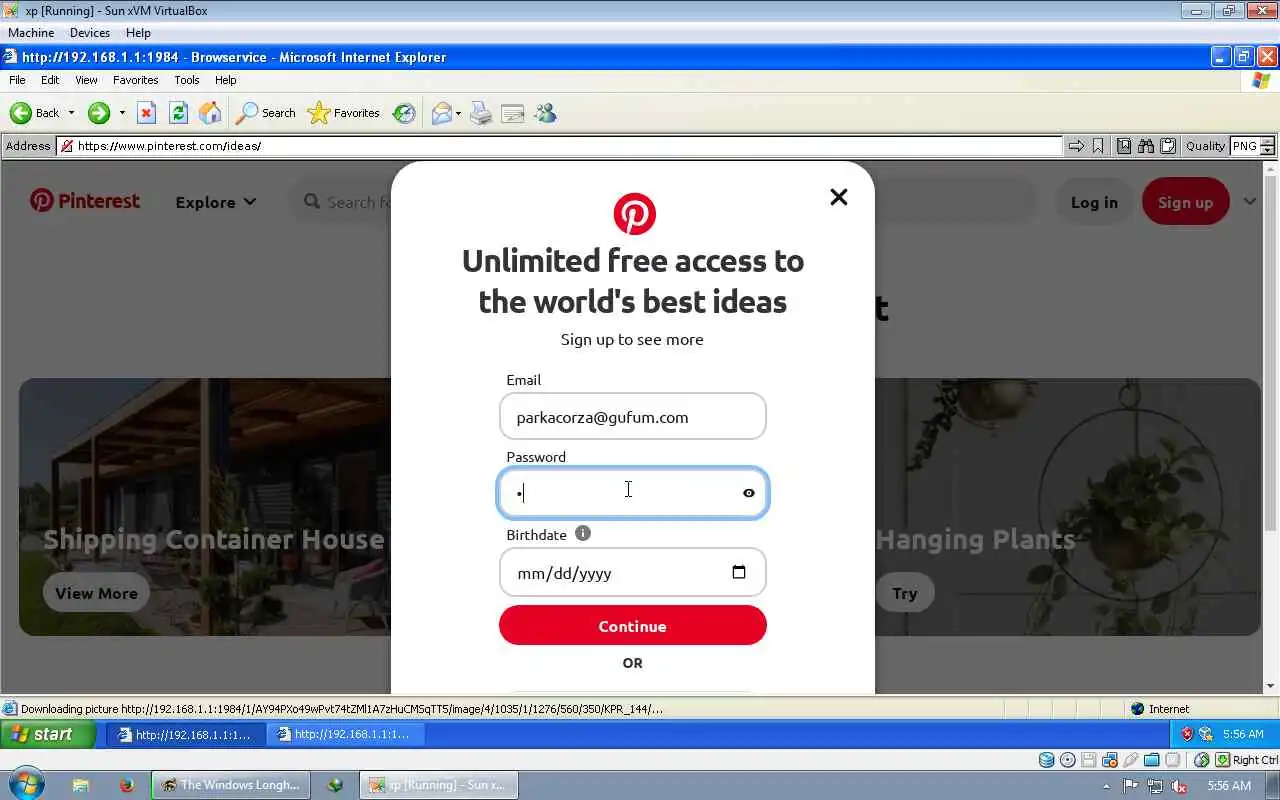Screen dimensions: 1280x800
Task: Open the Tools menu in Internet Explorer
Action: tap(187, 80)
